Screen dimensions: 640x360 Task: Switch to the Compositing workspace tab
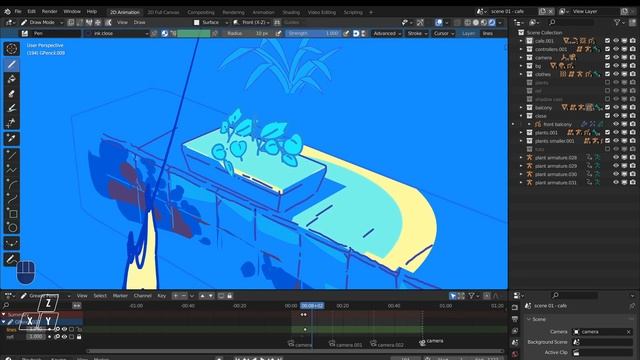coord(201,12)
